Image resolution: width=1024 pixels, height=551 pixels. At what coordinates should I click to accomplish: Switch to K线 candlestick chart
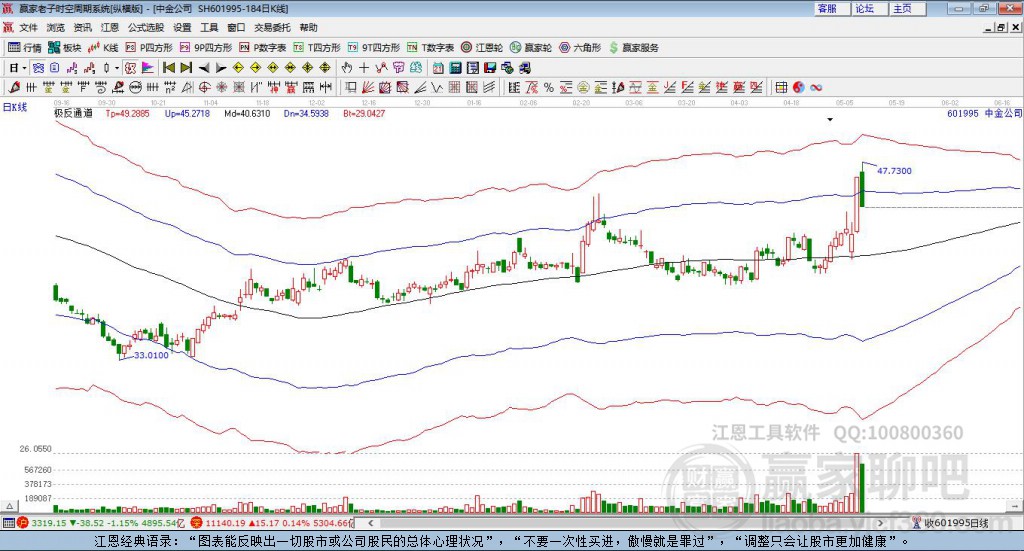point(103,48)
